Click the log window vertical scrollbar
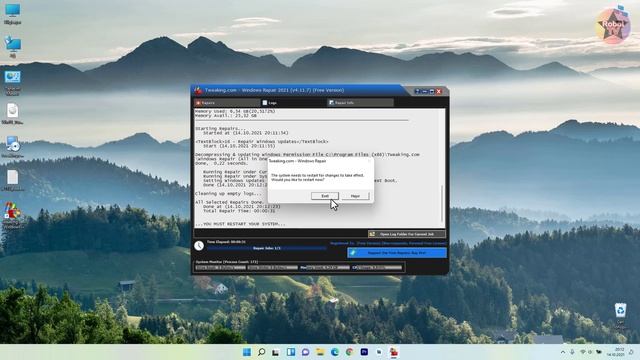640x360 pixels. pyautogui.click(x=442, y=203)
